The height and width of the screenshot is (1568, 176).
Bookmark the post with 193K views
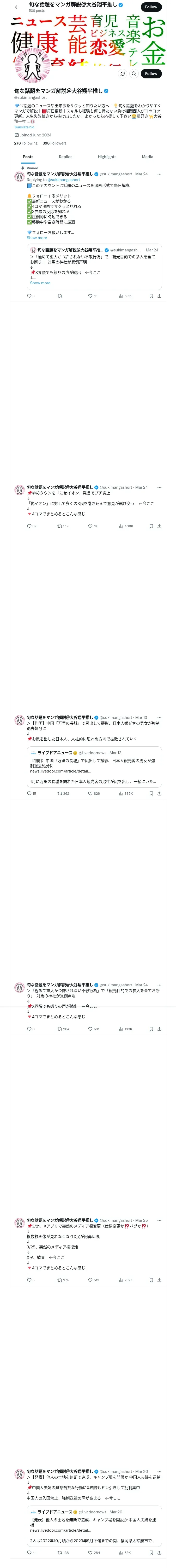click(x=151, y=1029)
